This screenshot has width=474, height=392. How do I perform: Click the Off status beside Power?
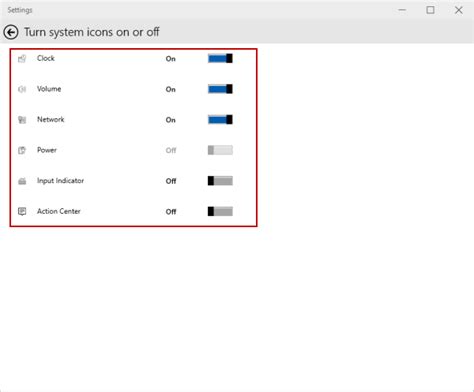pyautogui.click(x=171, y=150)
